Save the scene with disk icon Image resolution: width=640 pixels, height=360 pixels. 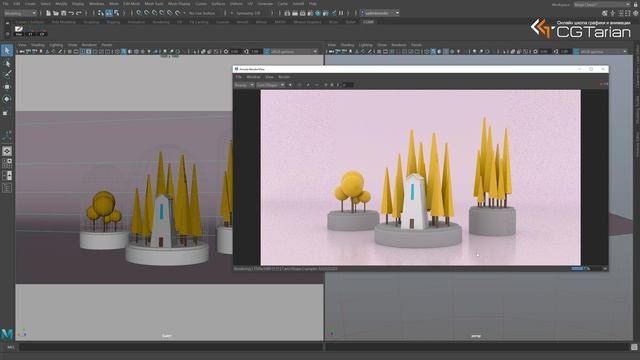click(64, 13)
